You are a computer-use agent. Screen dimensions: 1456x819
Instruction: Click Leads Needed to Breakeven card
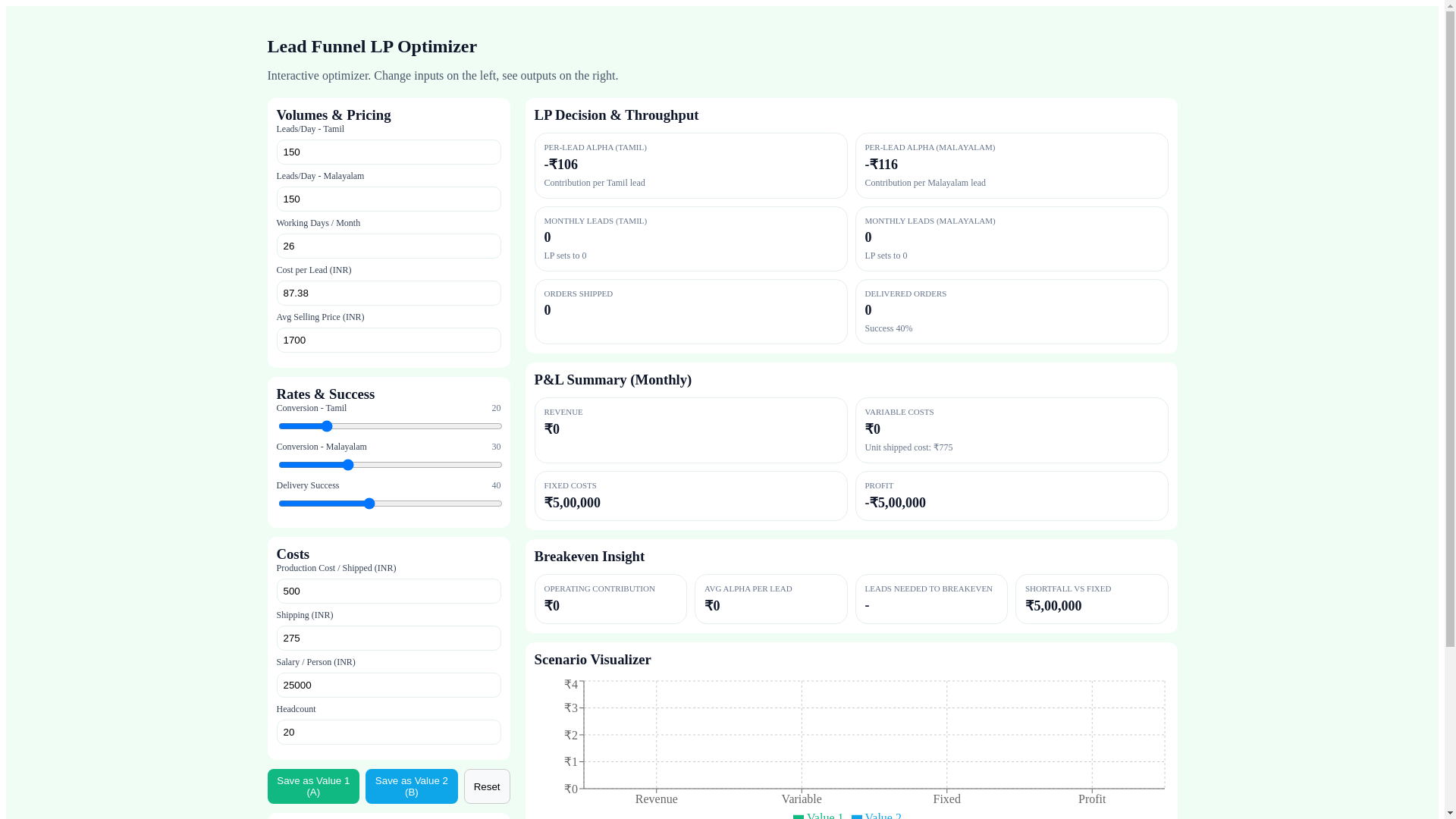click(931, 599)
